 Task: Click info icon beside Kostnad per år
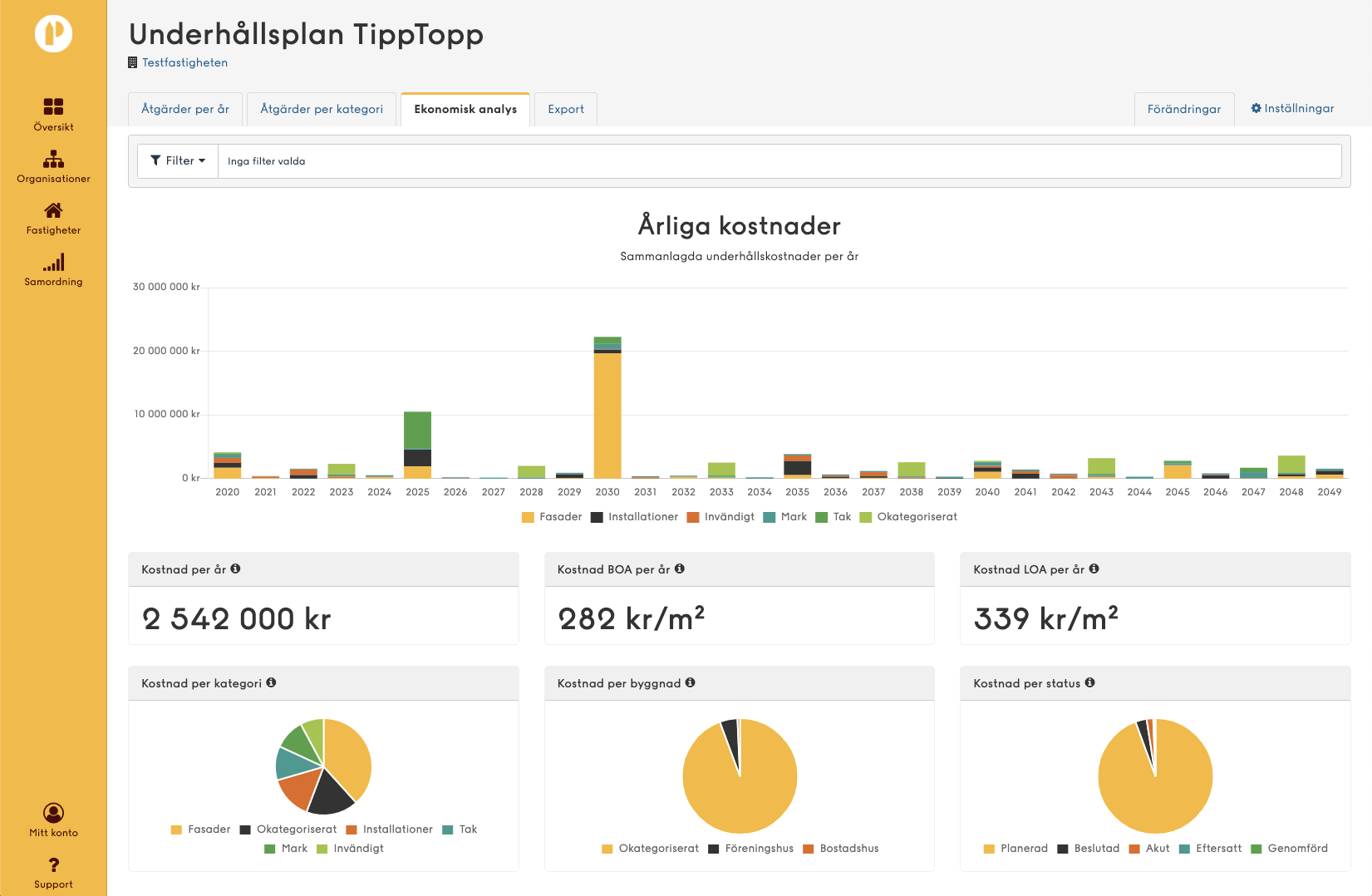[235, 569]
